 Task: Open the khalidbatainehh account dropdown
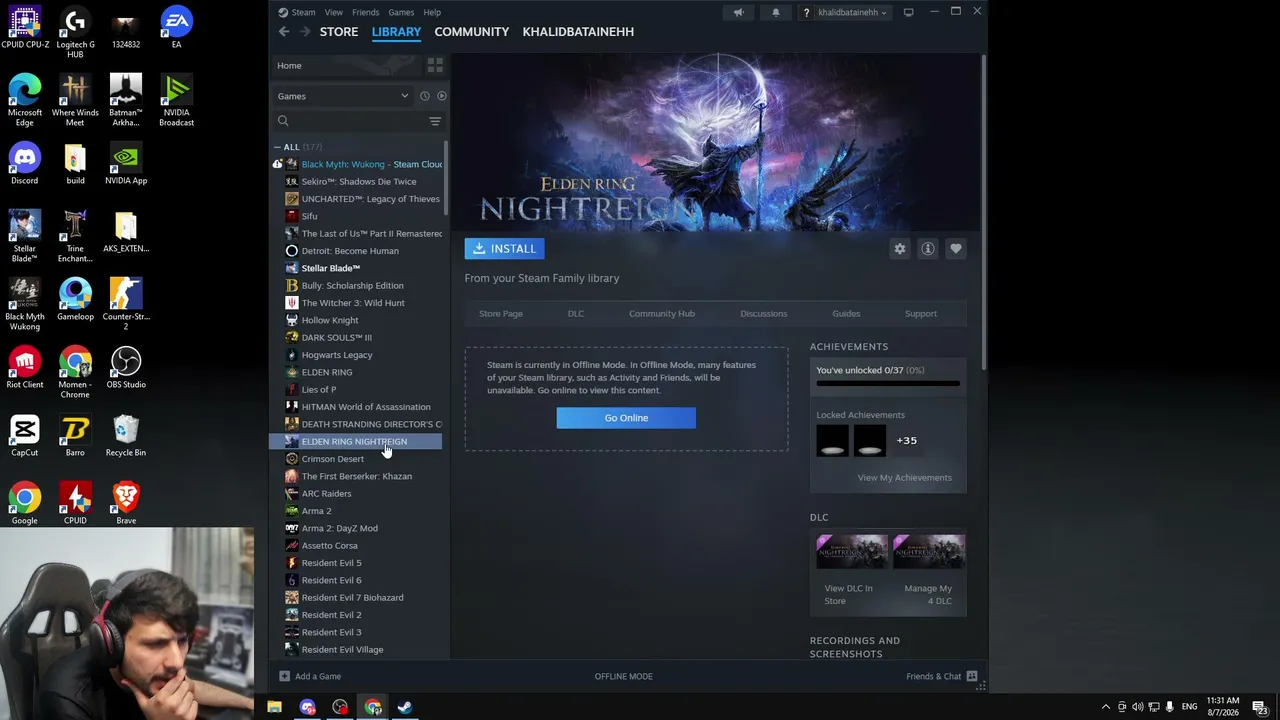pos(853,12)
